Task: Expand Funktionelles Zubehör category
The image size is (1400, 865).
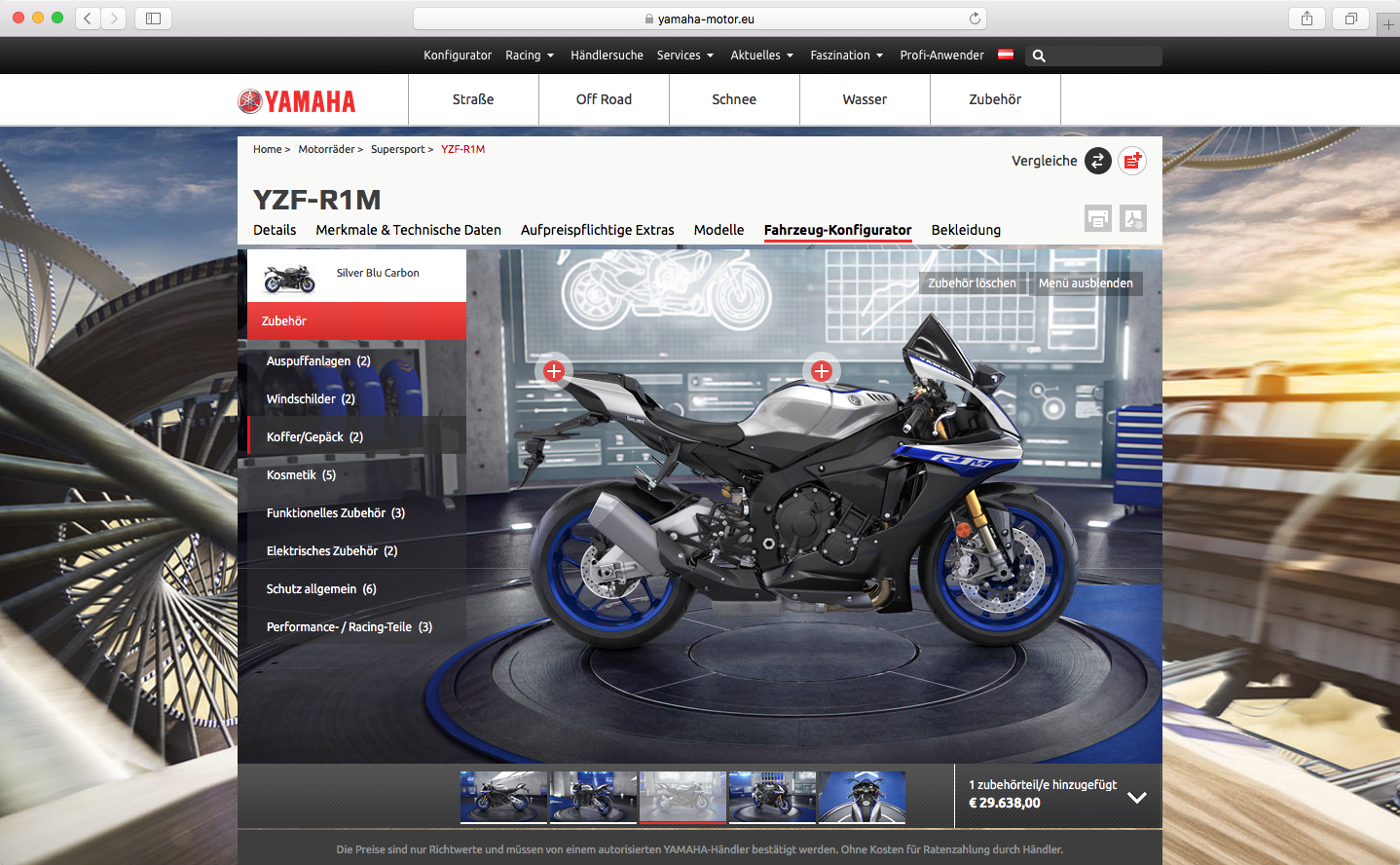Action: pos(356,512)
